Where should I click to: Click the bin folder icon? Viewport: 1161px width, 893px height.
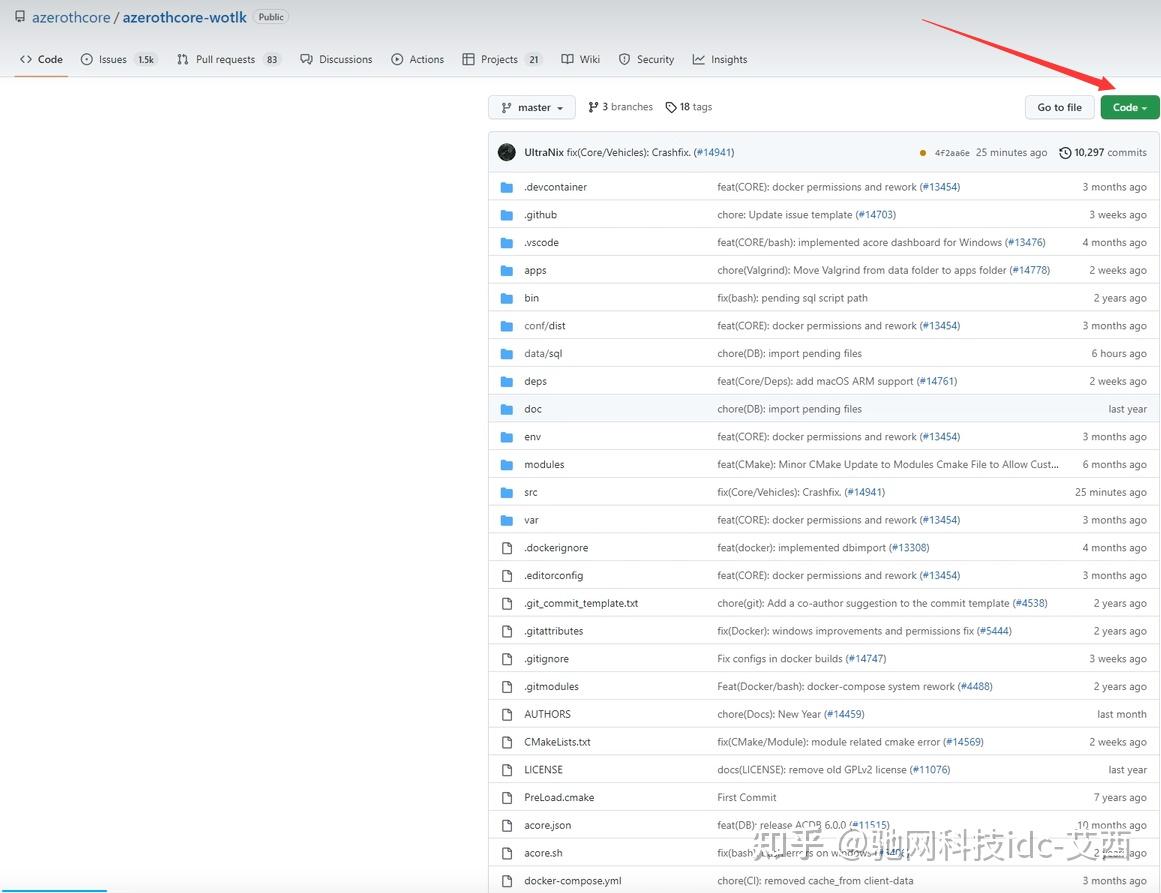(x=506, y=298)
